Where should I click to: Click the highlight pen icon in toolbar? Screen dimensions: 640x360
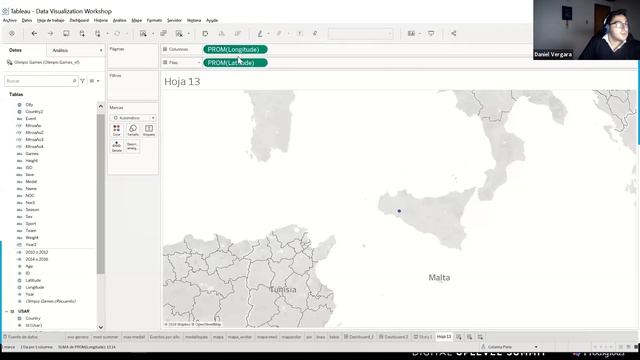pyautogui.click(x=260, y=33)
